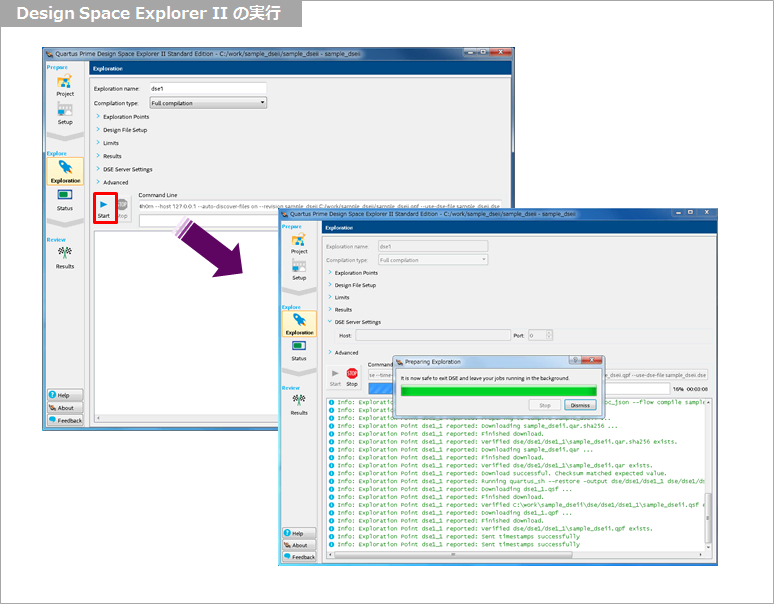Click green progress bar in dialog

point(499,391)
